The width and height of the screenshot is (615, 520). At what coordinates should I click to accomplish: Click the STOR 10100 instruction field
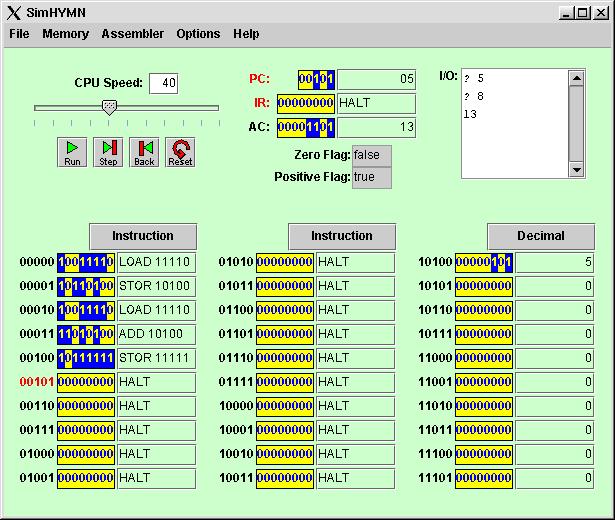[x=156, y=286]
